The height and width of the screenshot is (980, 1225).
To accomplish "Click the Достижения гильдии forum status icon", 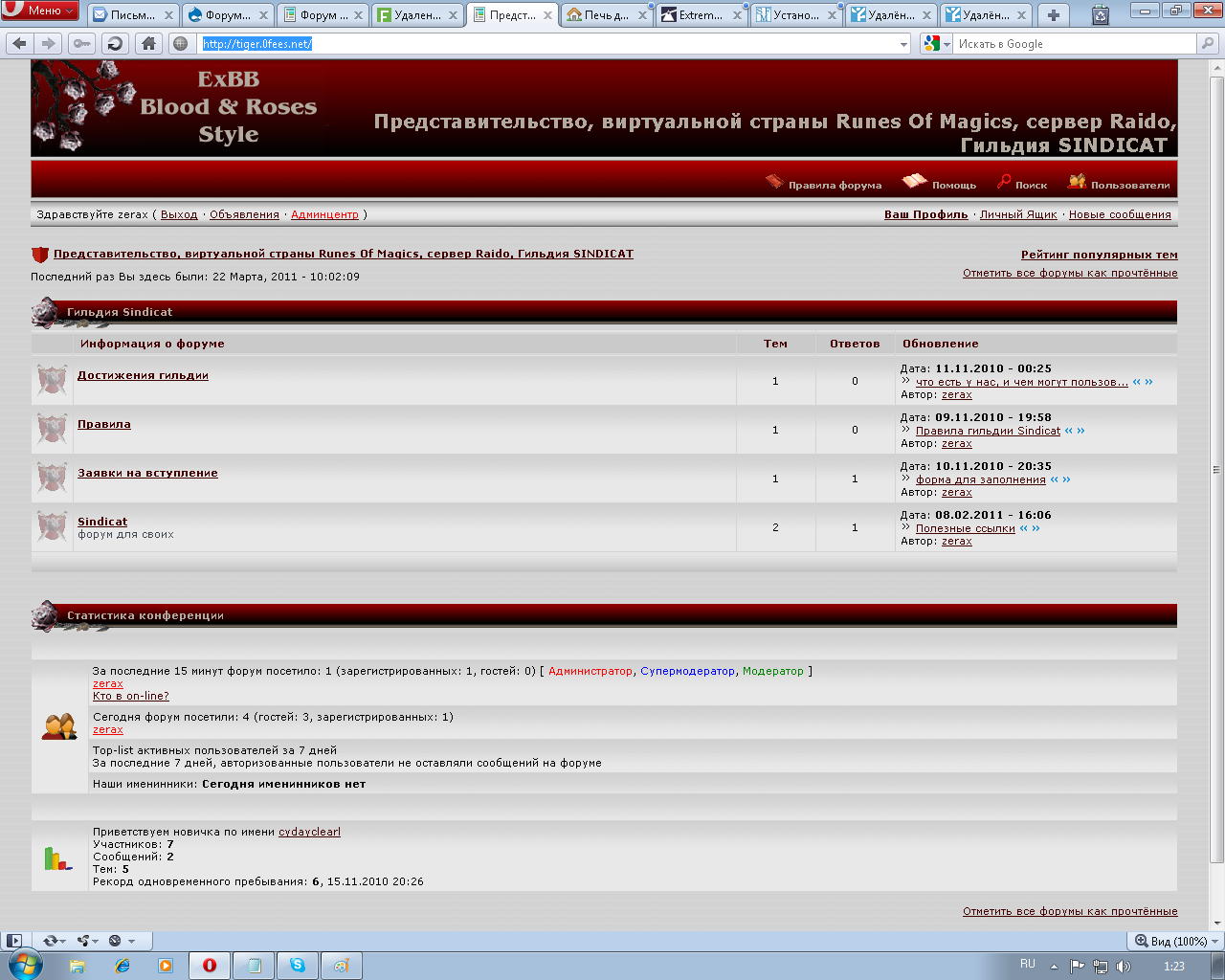I will tap(52, 380).
